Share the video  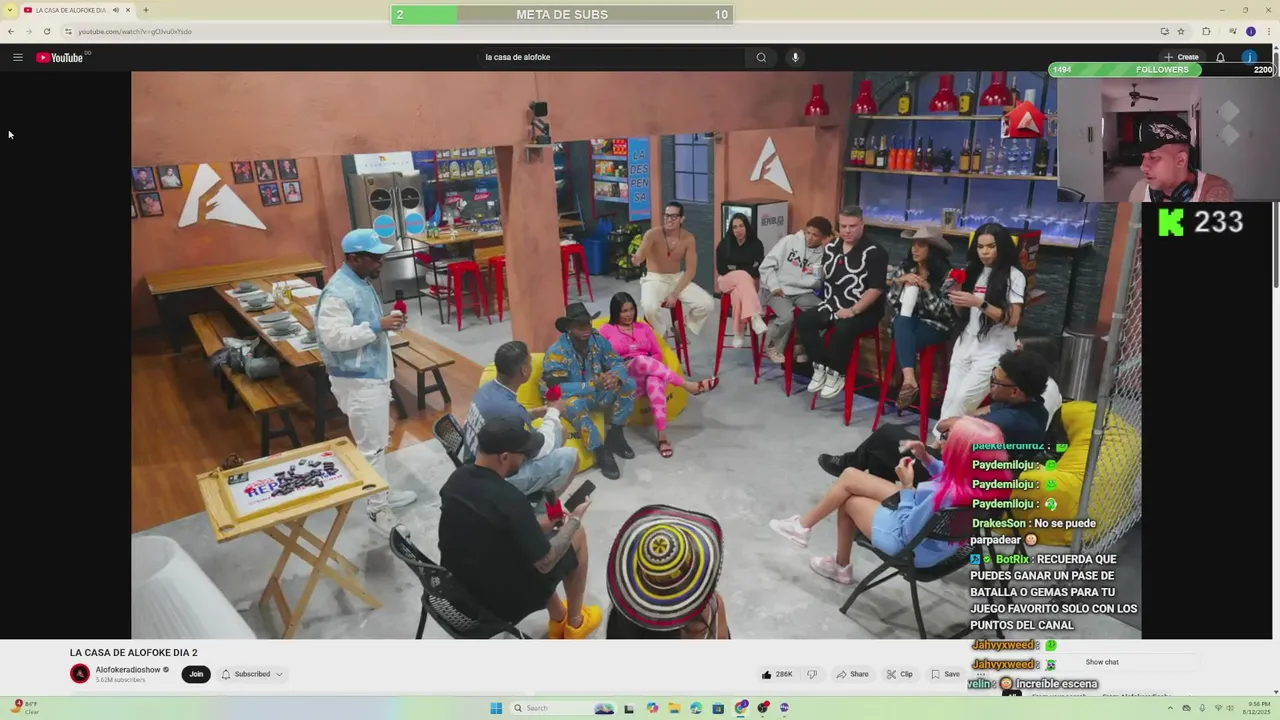(853, 674)
